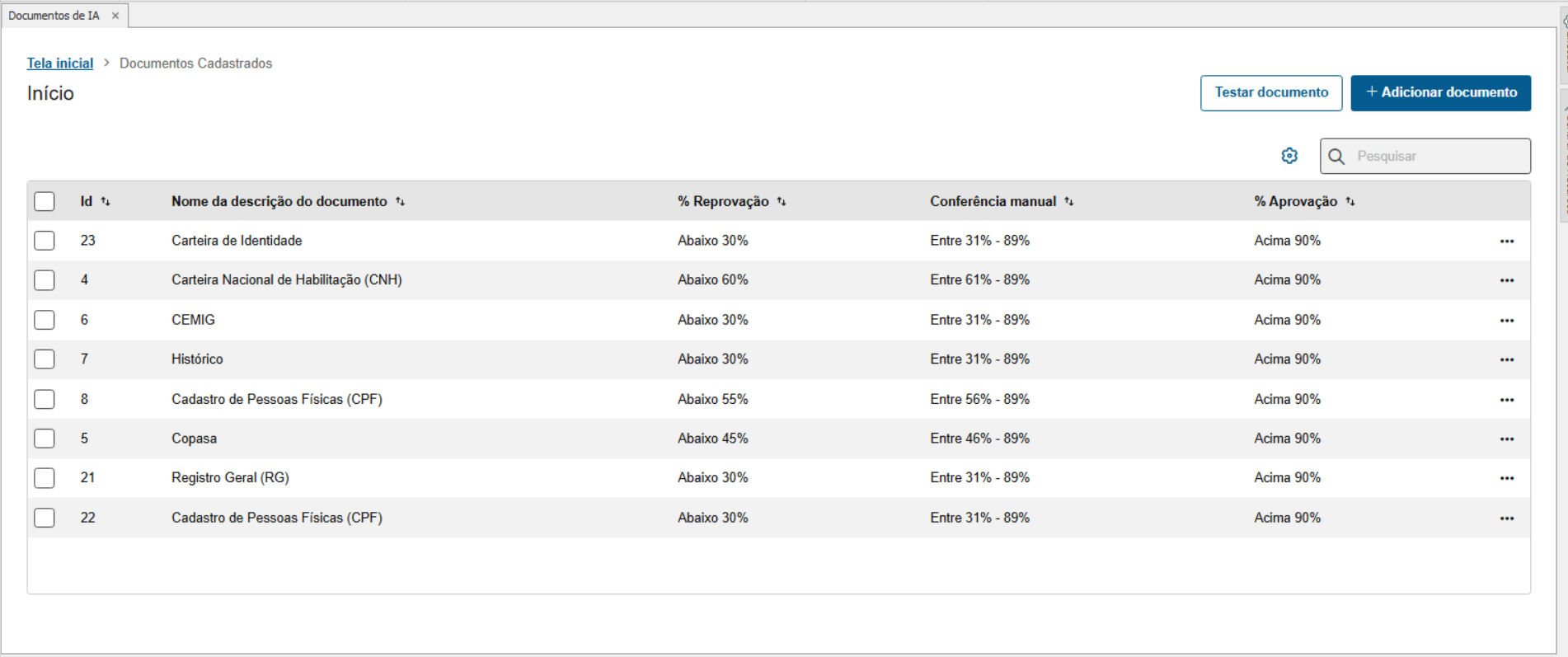Click the Testar documento button
This screenshot has width=1568, height=657.
[x=1270, y=92]
